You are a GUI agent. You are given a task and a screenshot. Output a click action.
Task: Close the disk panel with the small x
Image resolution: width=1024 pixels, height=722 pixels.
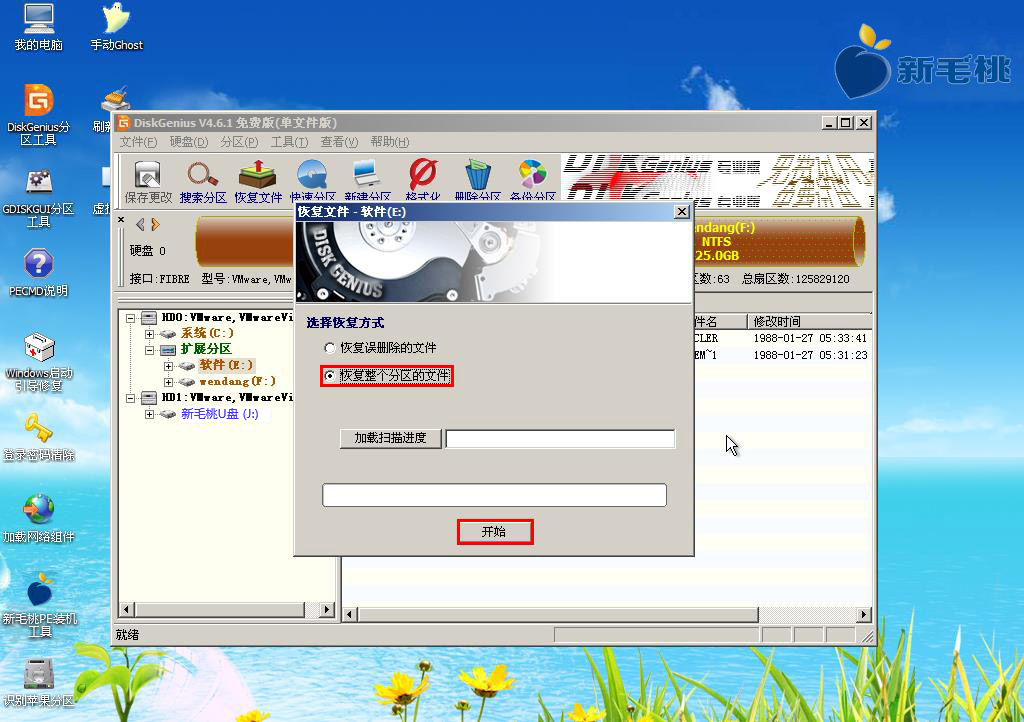pos(121,221)
